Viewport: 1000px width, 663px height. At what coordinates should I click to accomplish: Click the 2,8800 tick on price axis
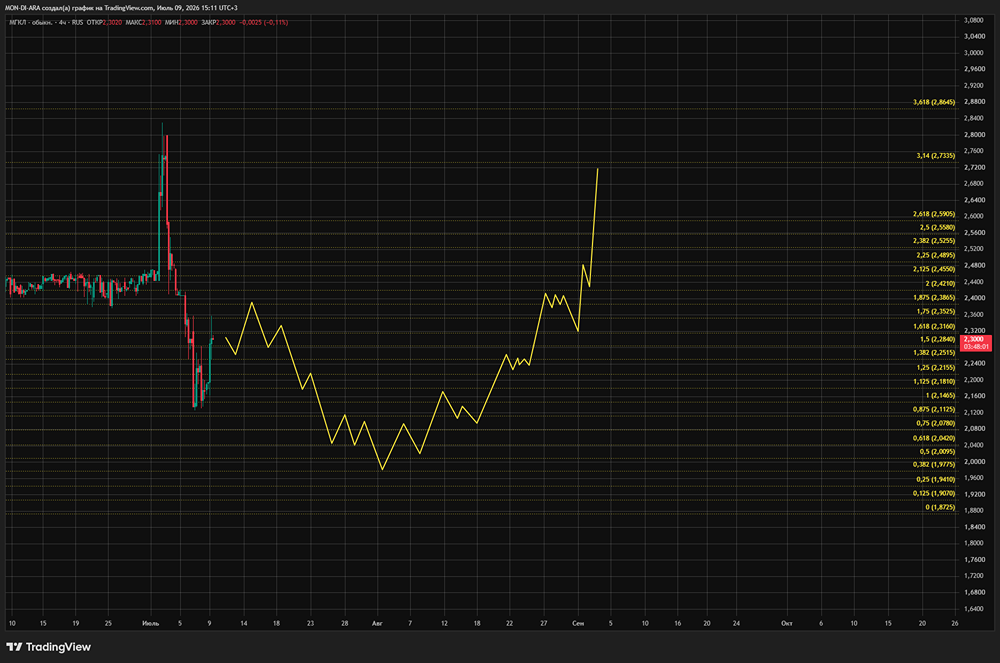click(973, 102)
